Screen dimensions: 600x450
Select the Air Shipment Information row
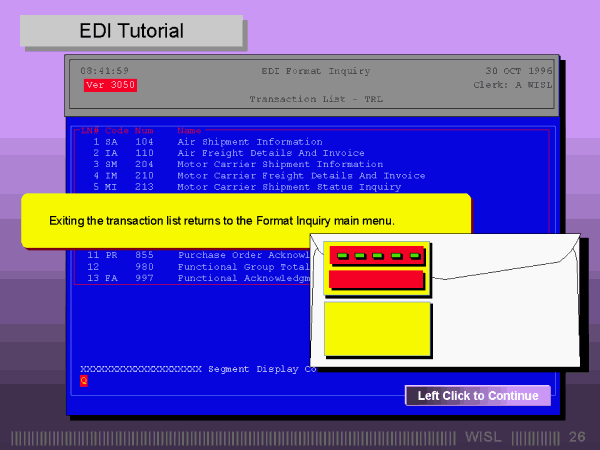249,142
